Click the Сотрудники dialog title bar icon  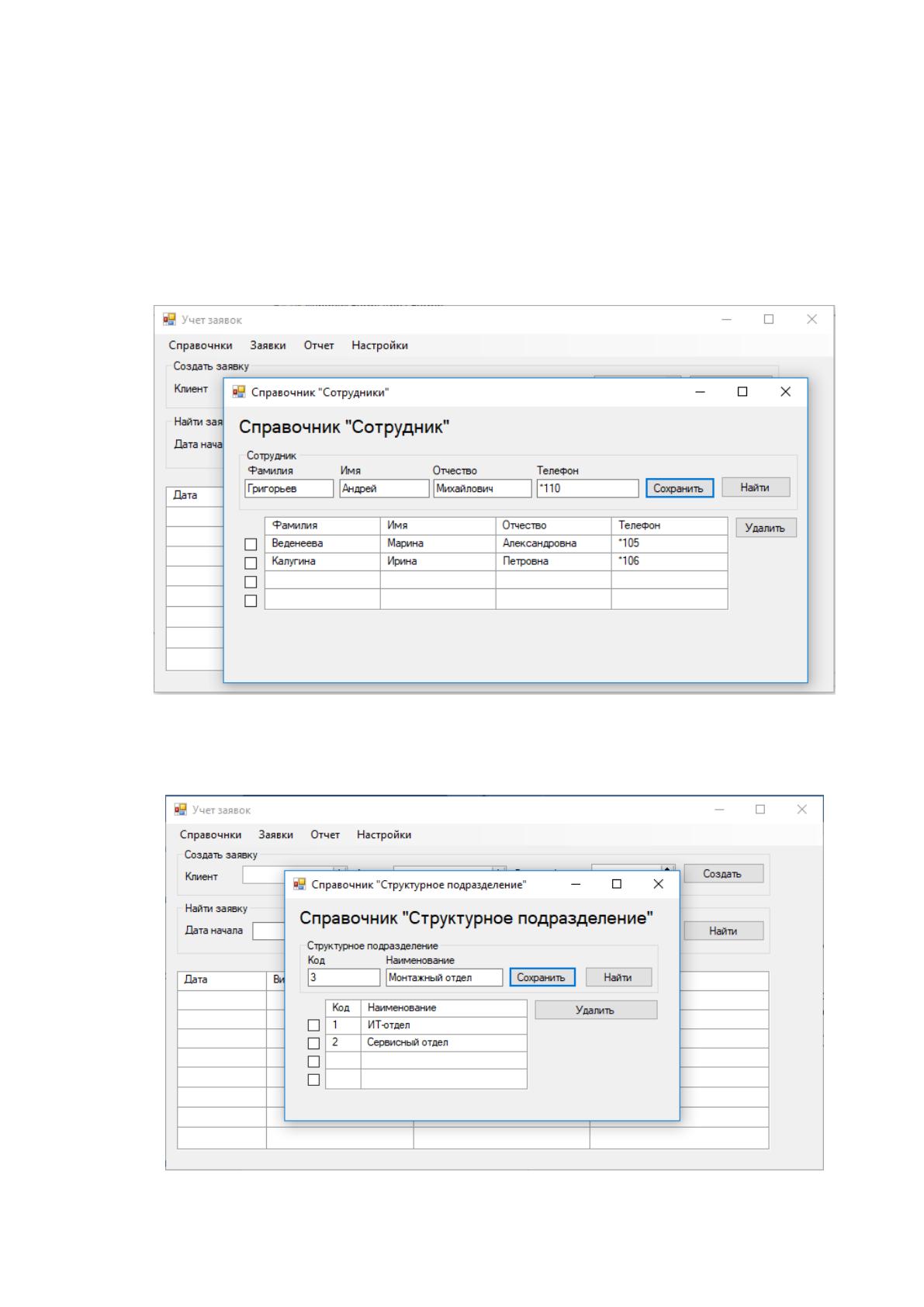[239, 392]
